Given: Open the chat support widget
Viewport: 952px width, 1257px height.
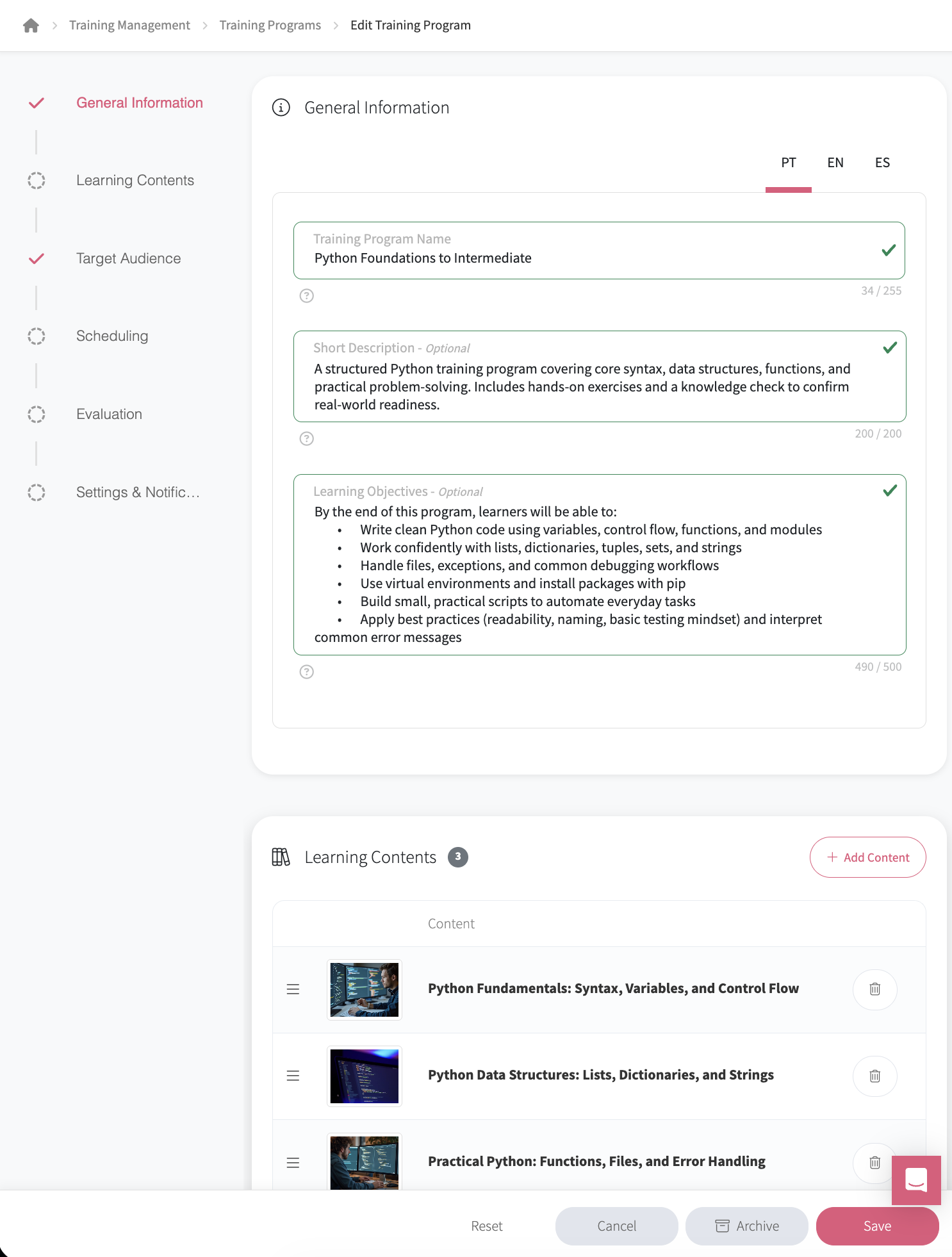Looking at the screenshot, I should (915, 1179).
